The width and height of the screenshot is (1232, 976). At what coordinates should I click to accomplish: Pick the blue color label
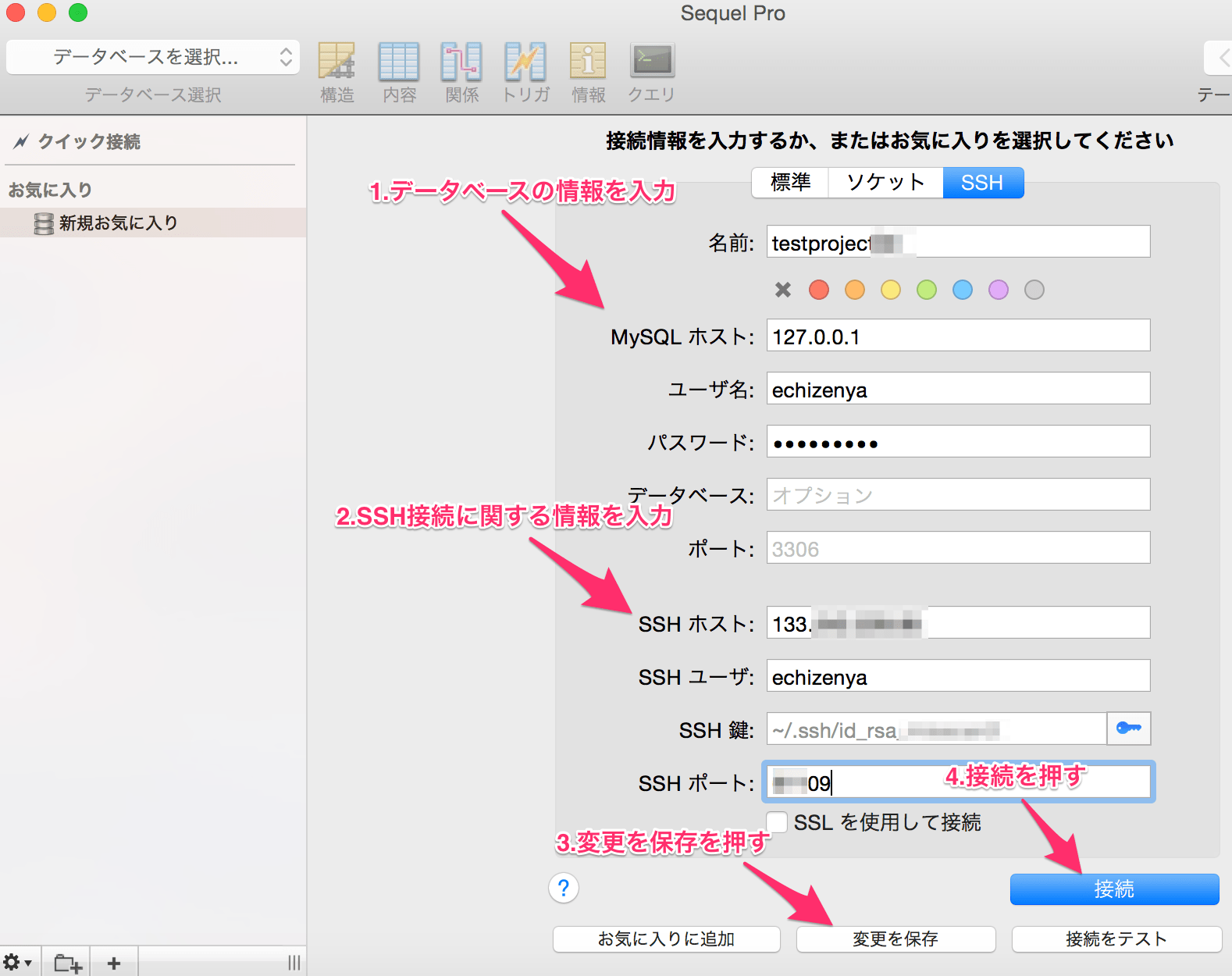point(963,290)
